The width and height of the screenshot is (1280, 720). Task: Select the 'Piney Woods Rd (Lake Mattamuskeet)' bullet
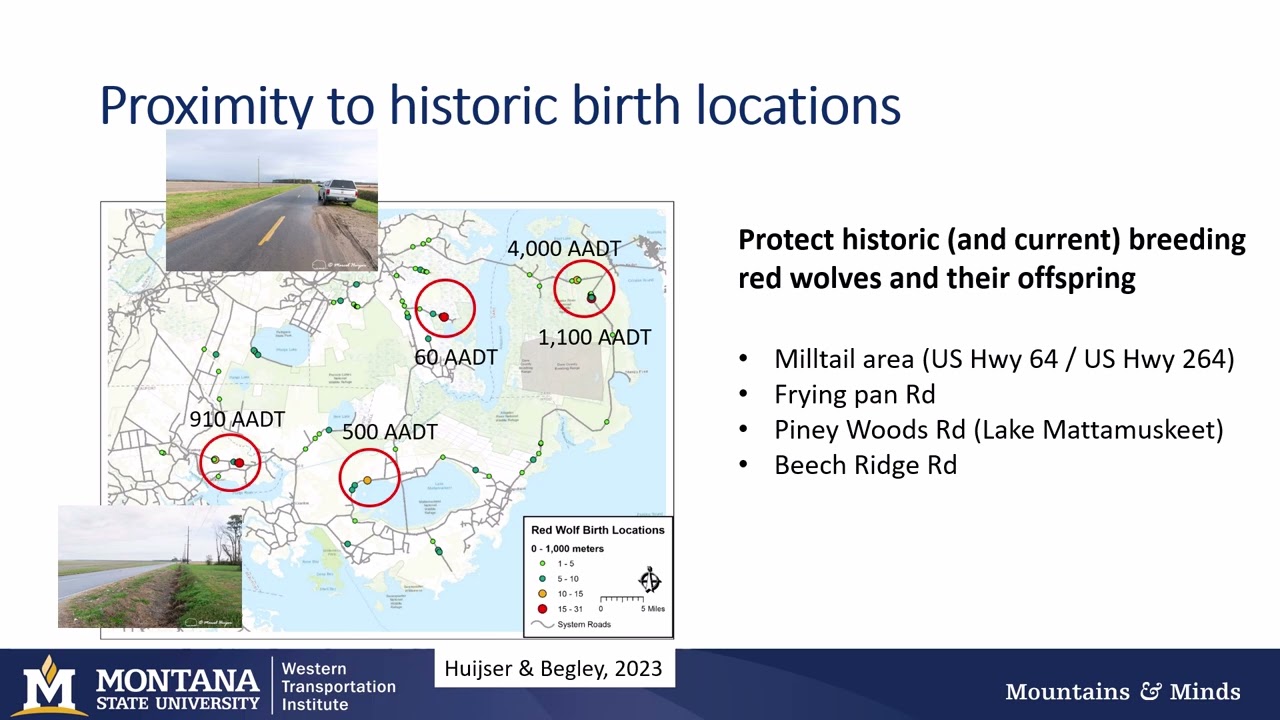click(999, 430)
